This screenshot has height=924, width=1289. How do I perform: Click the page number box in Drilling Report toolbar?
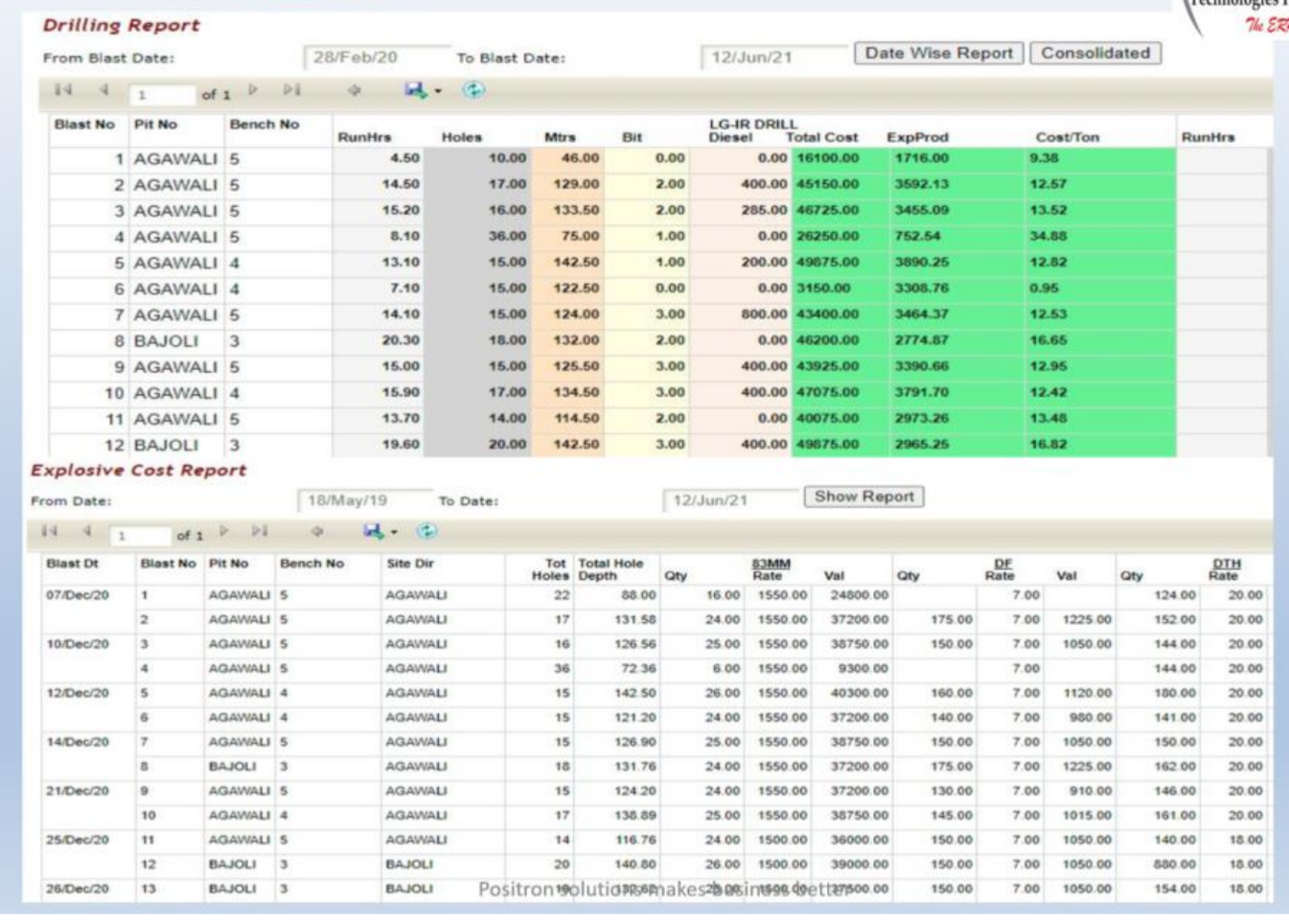163,88
